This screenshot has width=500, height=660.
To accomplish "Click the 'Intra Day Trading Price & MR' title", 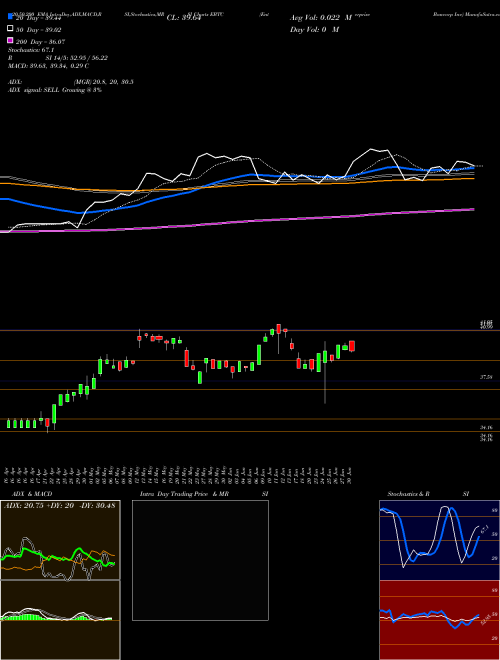I will (x=184, y=494).
